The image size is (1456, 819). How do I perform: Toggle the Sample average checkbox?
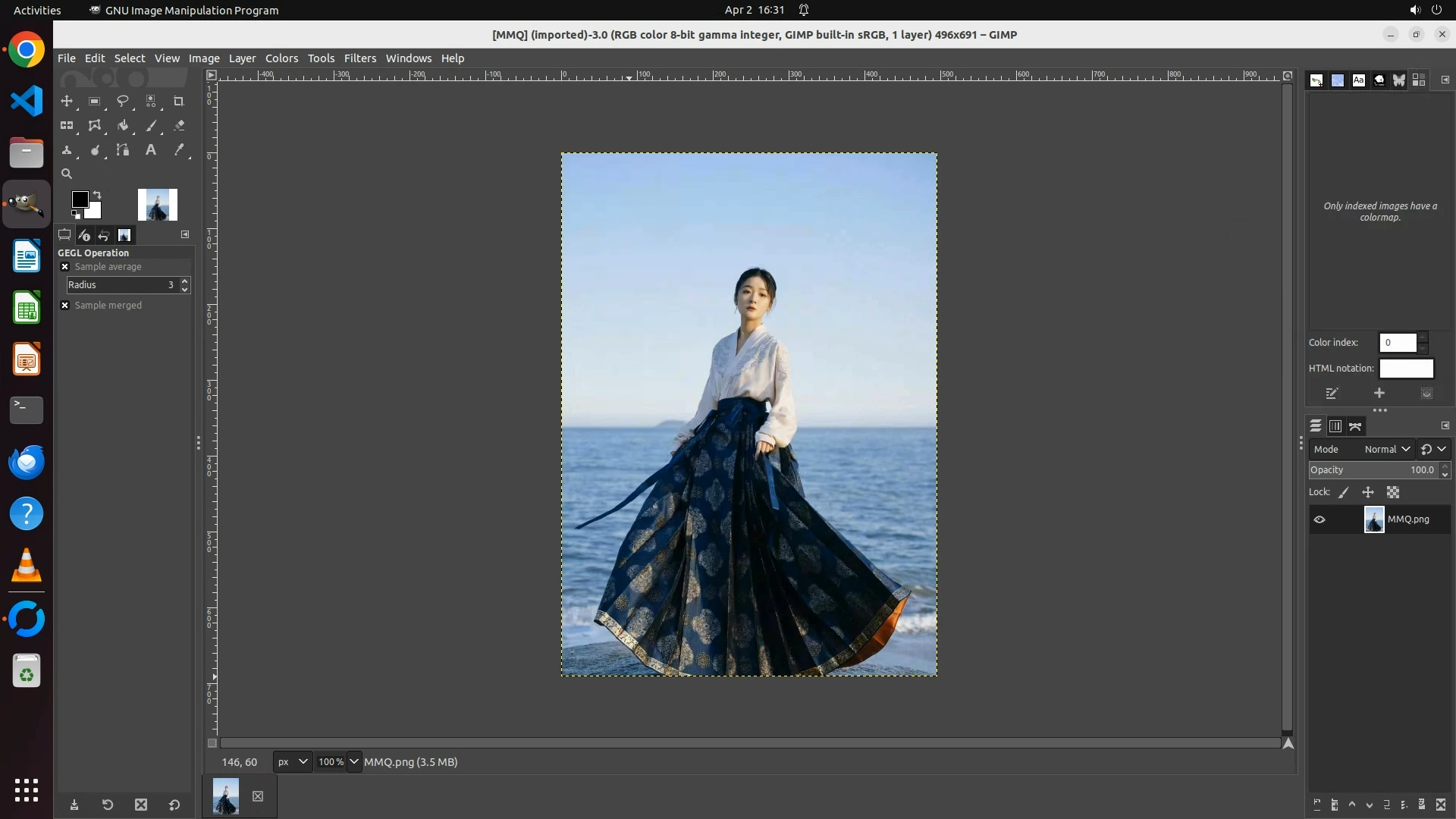pyautogui.click(x=65, y=267)
